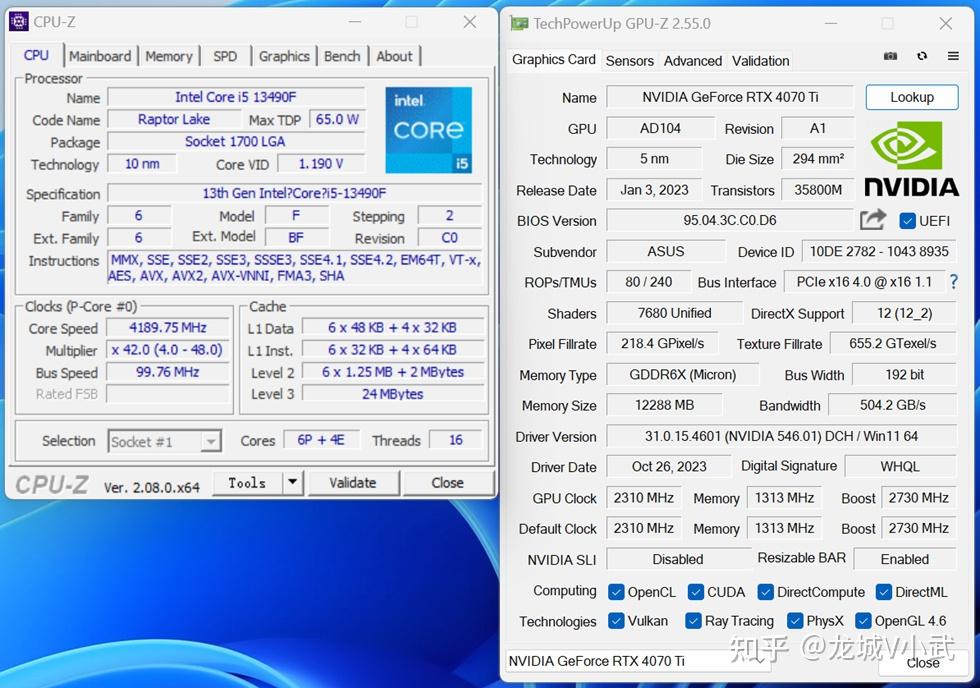Toggle the UEFI checkbox
Viewport: 980px width, 688px height.
pos(908,221)
